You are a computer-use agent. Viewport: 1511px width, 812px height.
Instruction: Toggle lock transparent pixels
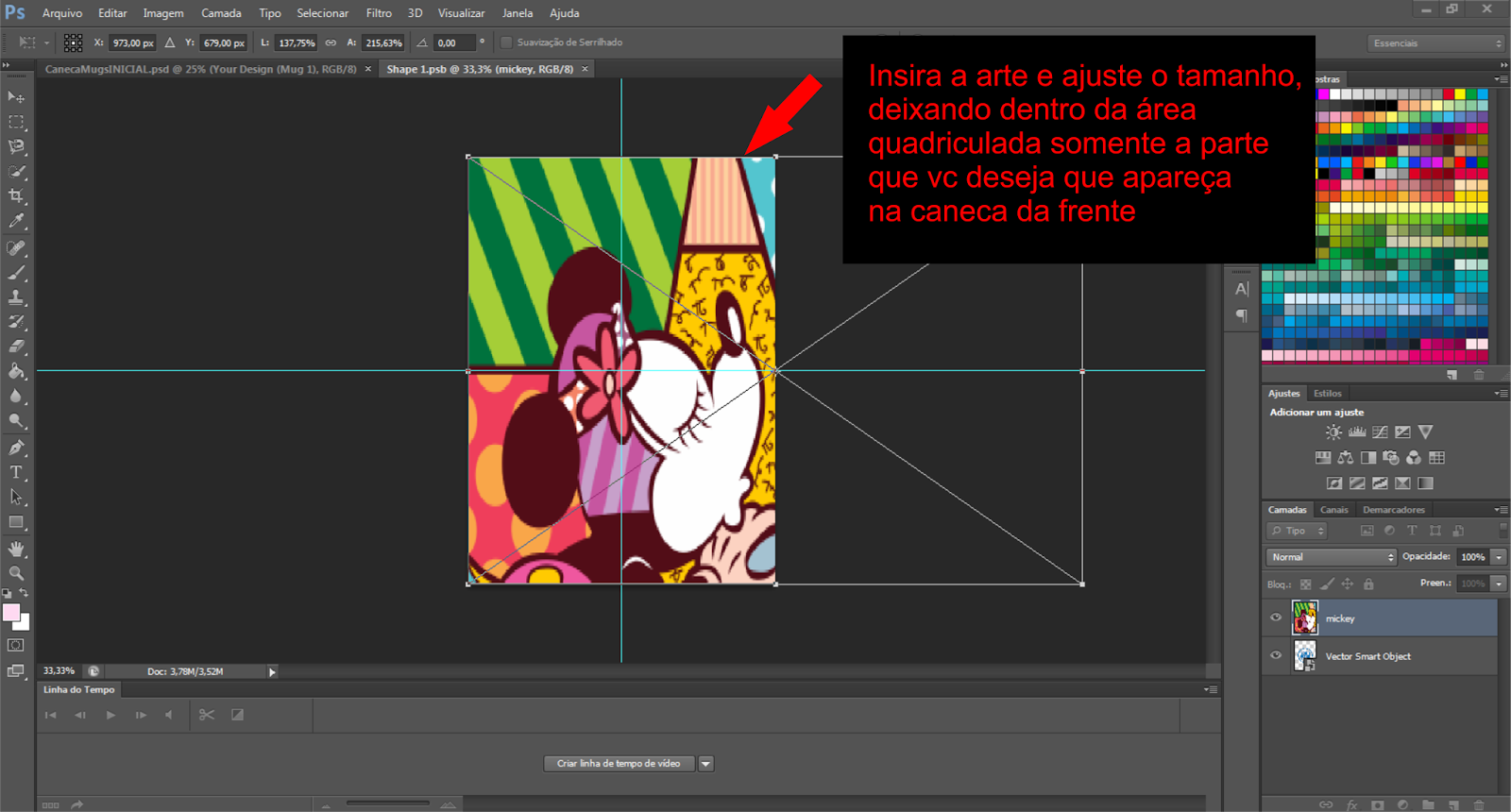(x=1305, y=584)
